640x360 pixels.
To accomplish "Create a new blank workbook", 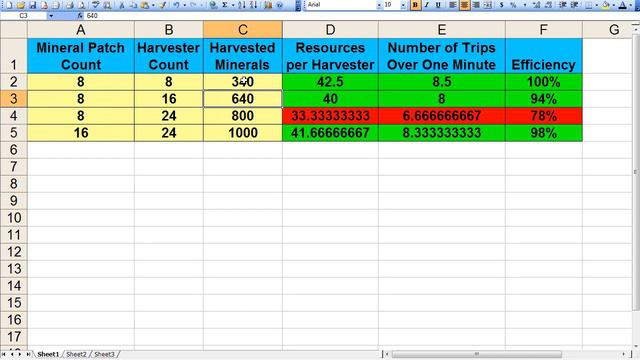I will pos(9,5).
